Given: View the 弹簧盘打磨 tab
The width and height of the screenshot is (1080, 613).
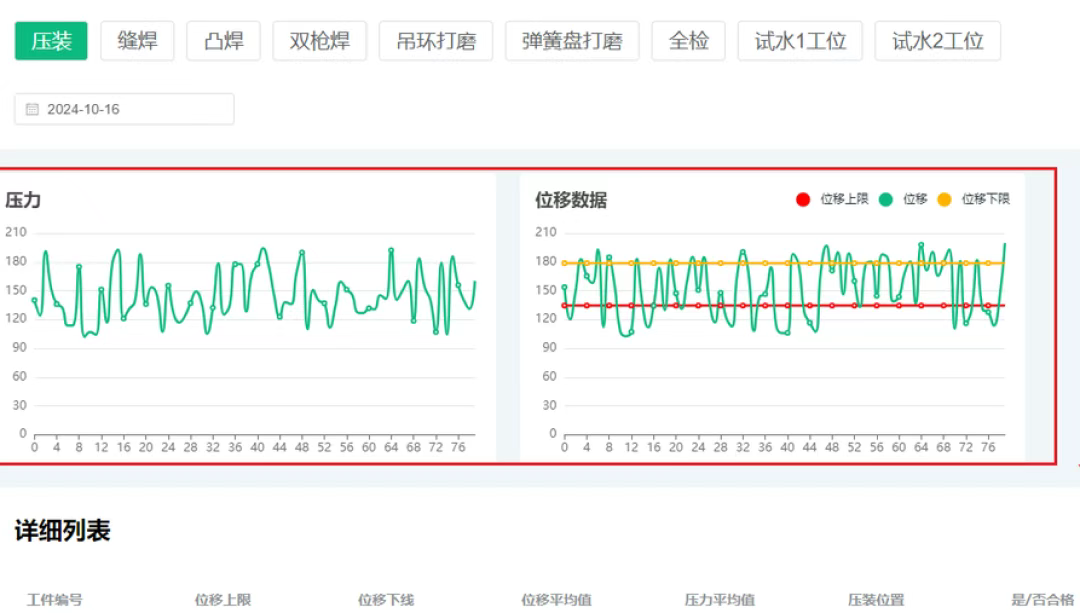Looking at the screenshot, I should [572, 41].
